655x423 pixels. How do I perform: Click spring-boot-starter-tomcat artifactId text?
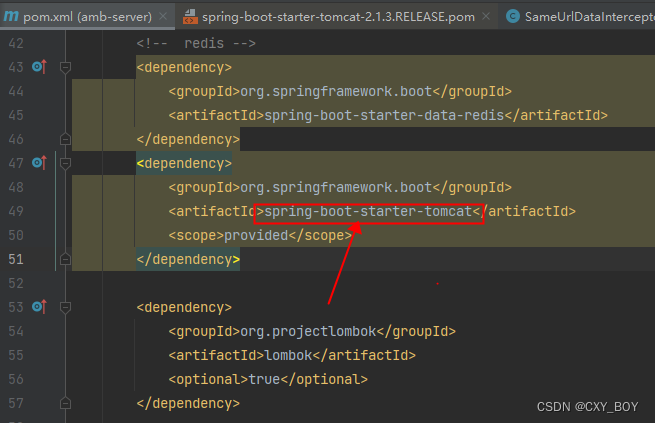click(368, 211)
